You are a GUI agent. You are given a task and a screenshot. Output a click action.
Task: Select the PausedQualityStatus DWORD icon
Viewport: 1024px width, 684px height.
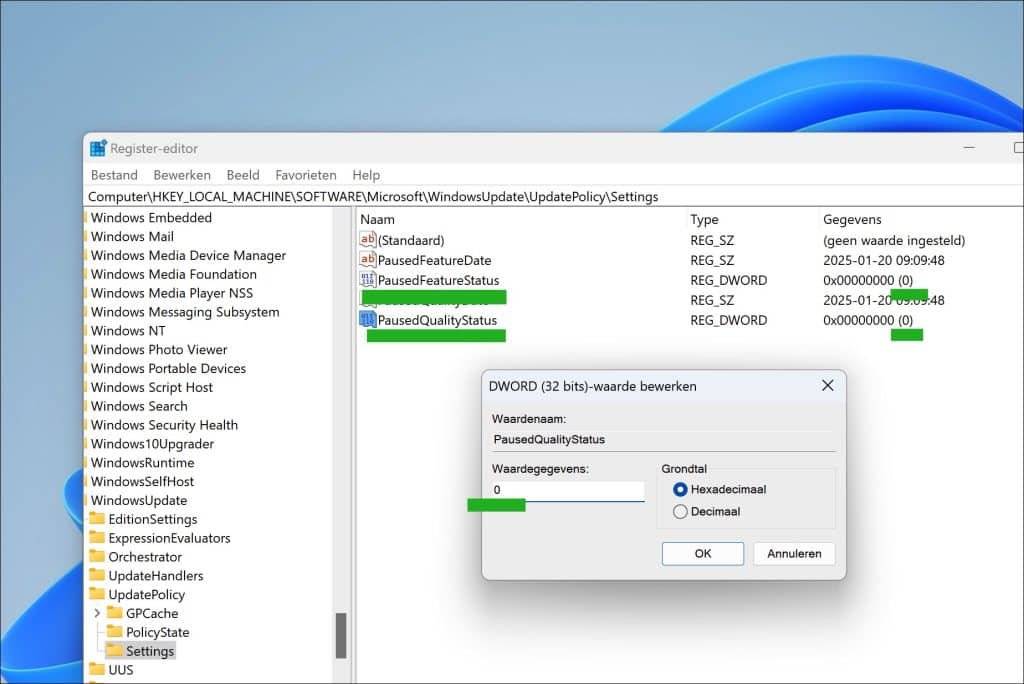click(368, 319)
